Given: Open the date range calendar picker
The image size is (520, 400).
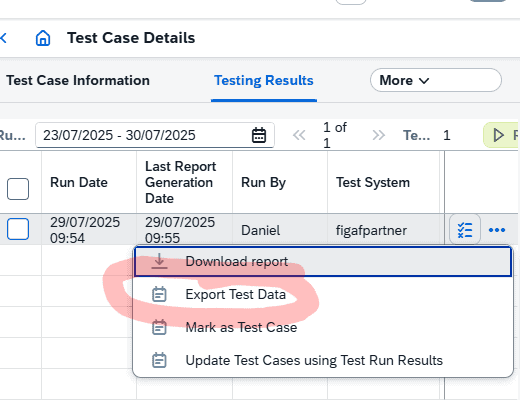Looking at the screenshot, I should (x=259, y=135).
